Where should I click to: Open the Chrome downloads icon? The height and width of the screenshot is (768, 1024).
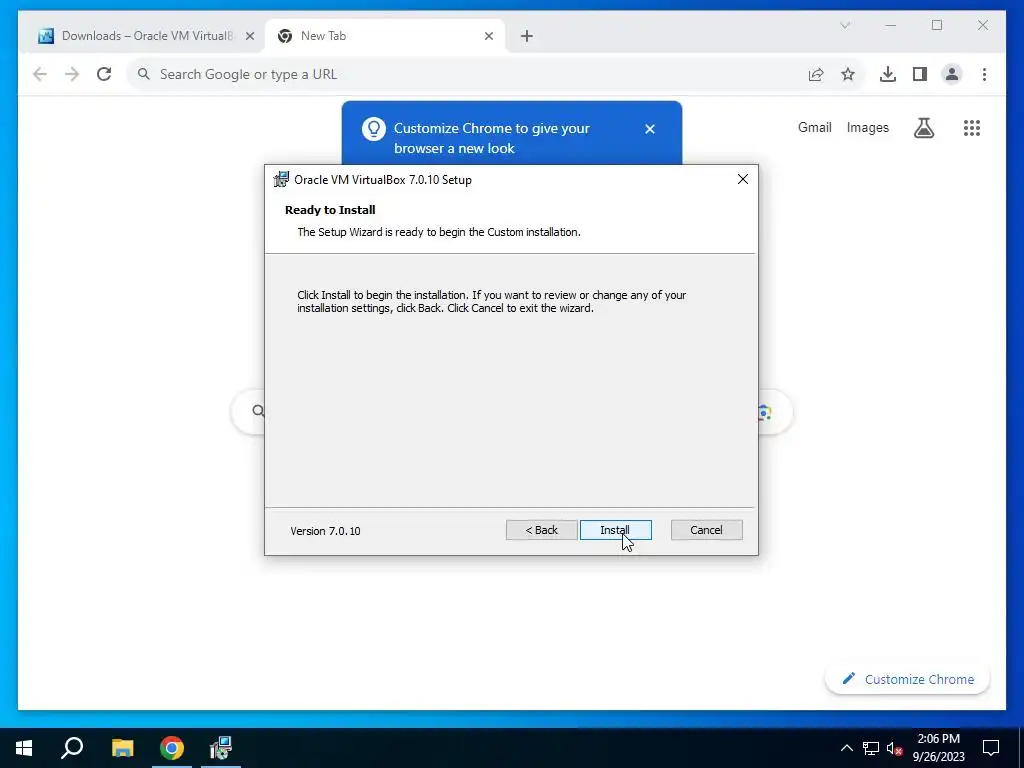(x=888, y=74)
